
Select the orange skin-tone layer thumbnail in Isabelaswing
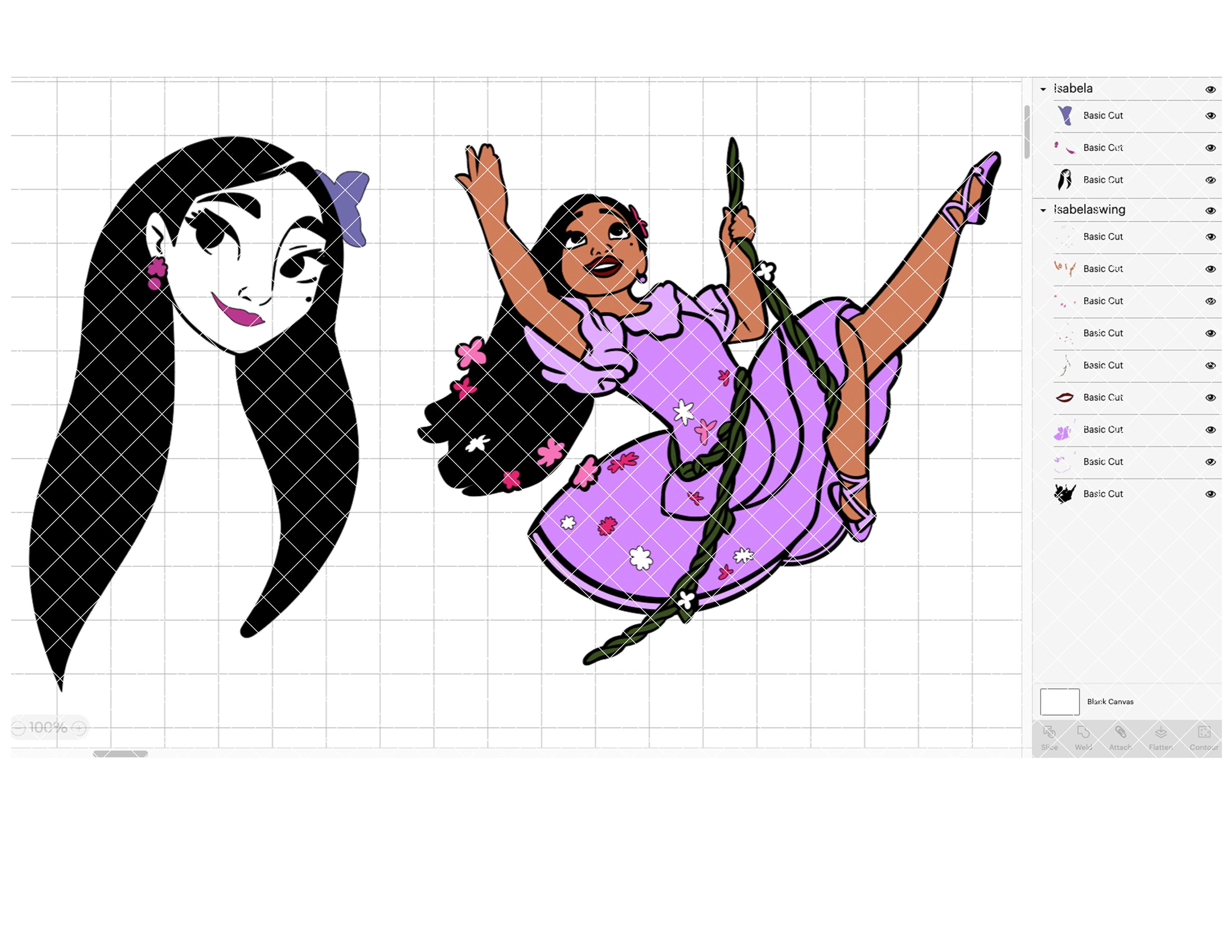coord(1064,269)
